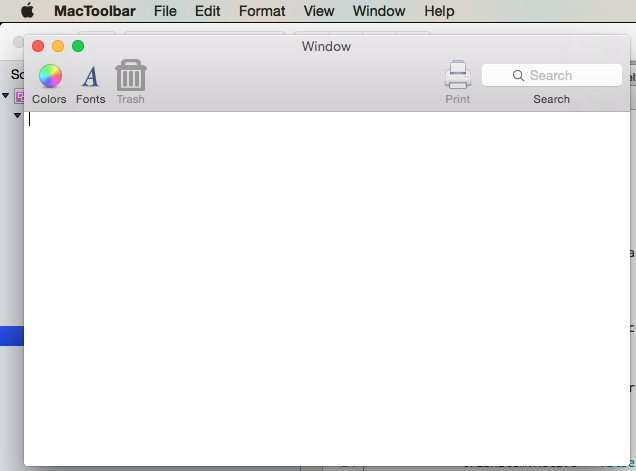The height and width of the screenshot is (471, 636).
Task: Collapse the nested disclosure triangle in background sidebar
Action: pyautogui.click(x=17, y=116)
